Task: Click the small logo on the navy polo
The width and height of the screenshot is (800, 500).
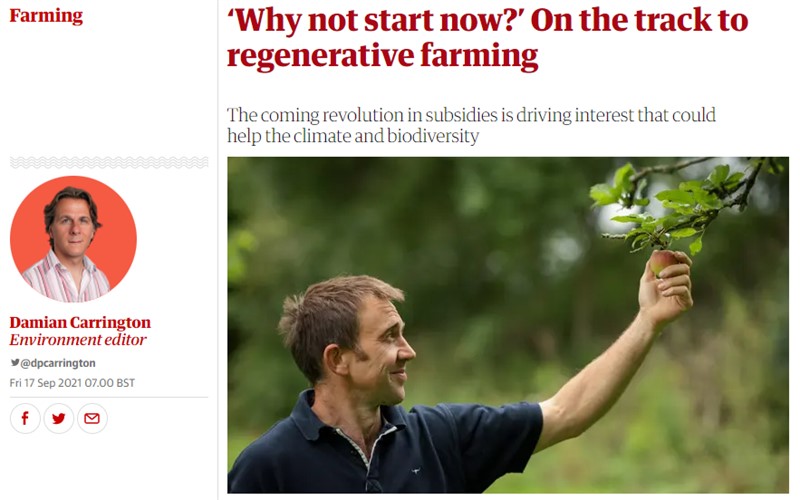Action: (416, 471)
